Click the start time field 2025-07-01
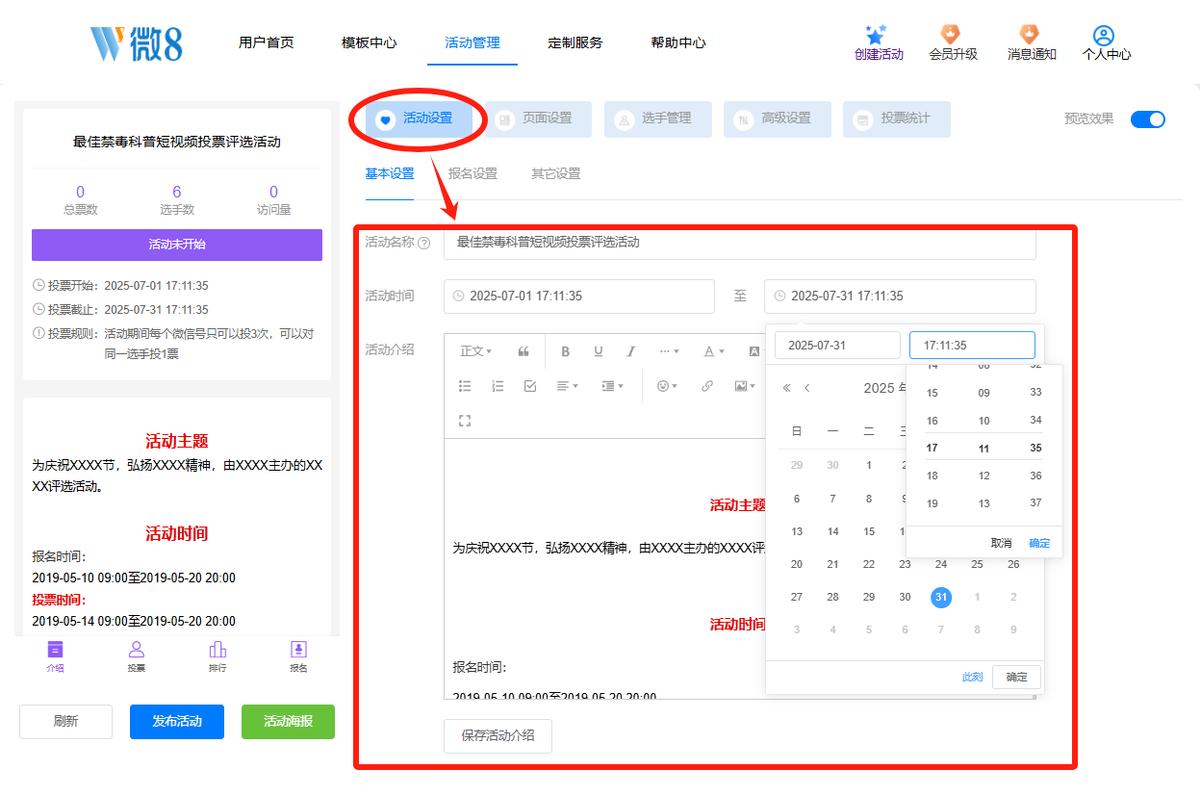This screenshot has height=798, width=1200. [x=579, y=296]
